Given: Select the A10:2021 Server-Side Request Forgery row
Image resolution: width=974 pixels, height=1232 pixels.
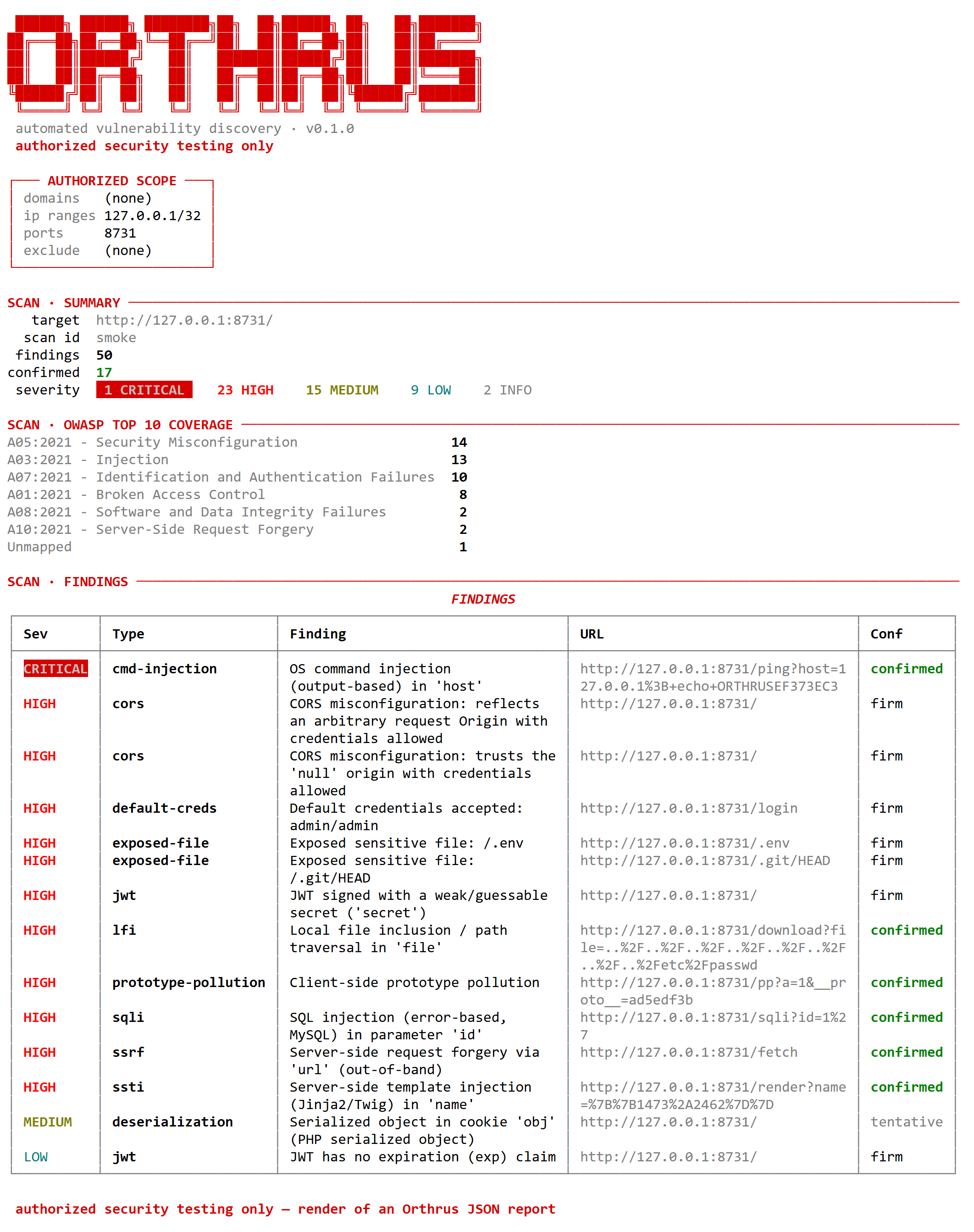Looking at the screenshot, I should (x=237, y=529).
